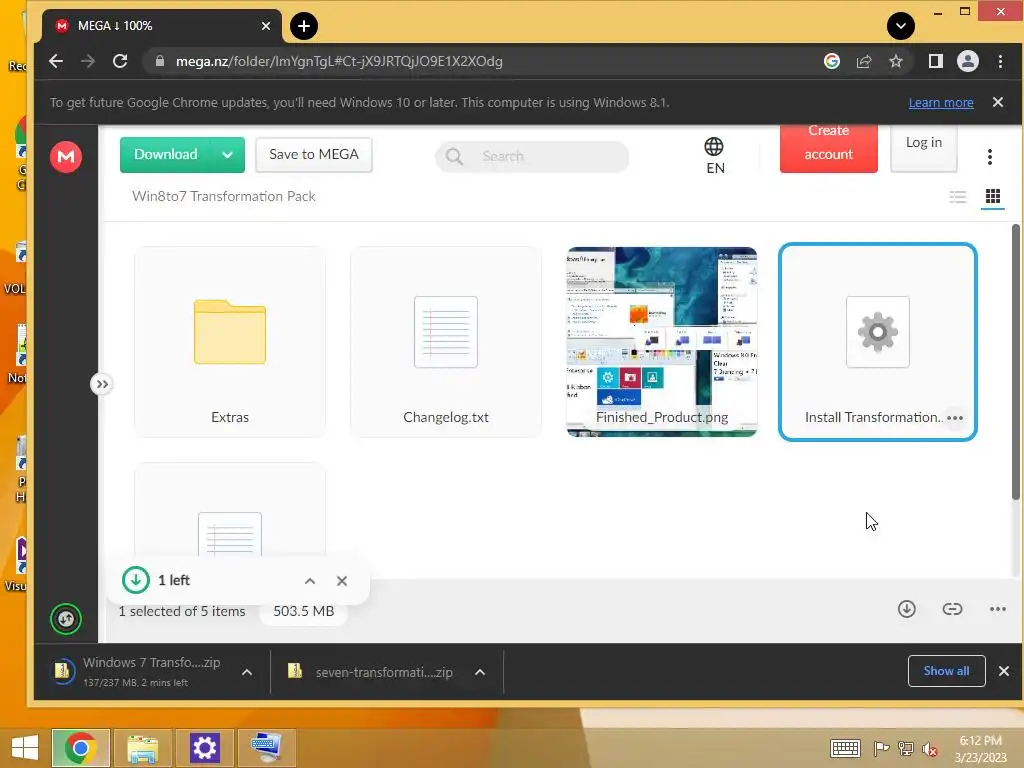Go forward in Chrome
The height and width of the screenshot is (768, 1024).
(x=88, y=61)
